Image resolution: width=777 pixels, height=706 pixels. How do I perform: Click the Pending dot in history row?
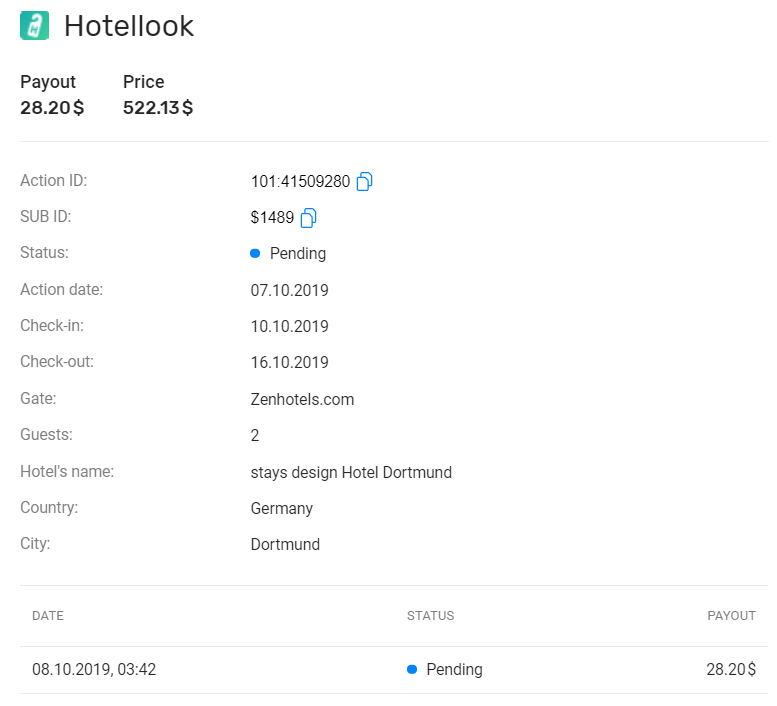coord(412,669)
